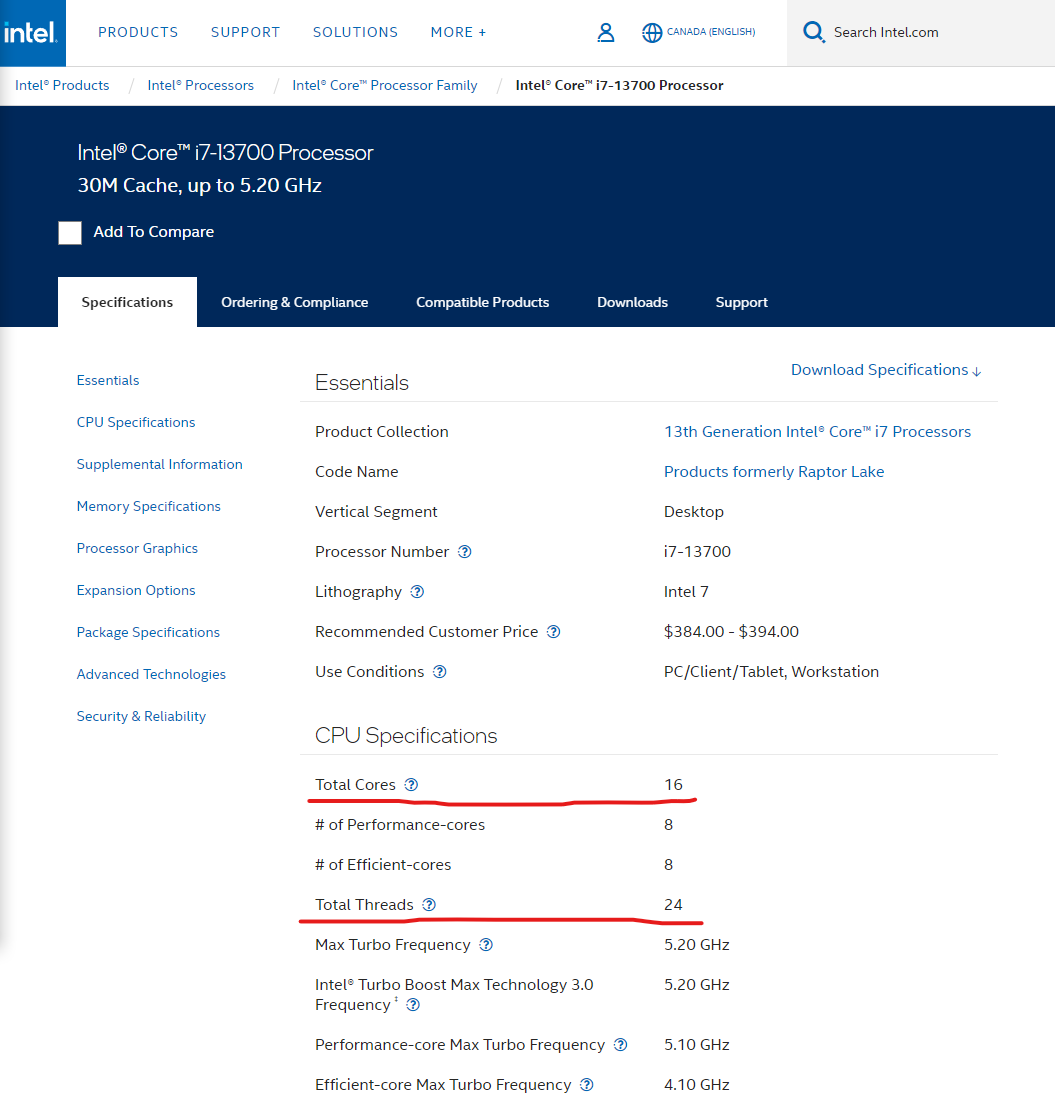The width and height of the screenshot is (1055, 1095).
Task: Open the PRODUCTS menu
Action: click(138, 32)
